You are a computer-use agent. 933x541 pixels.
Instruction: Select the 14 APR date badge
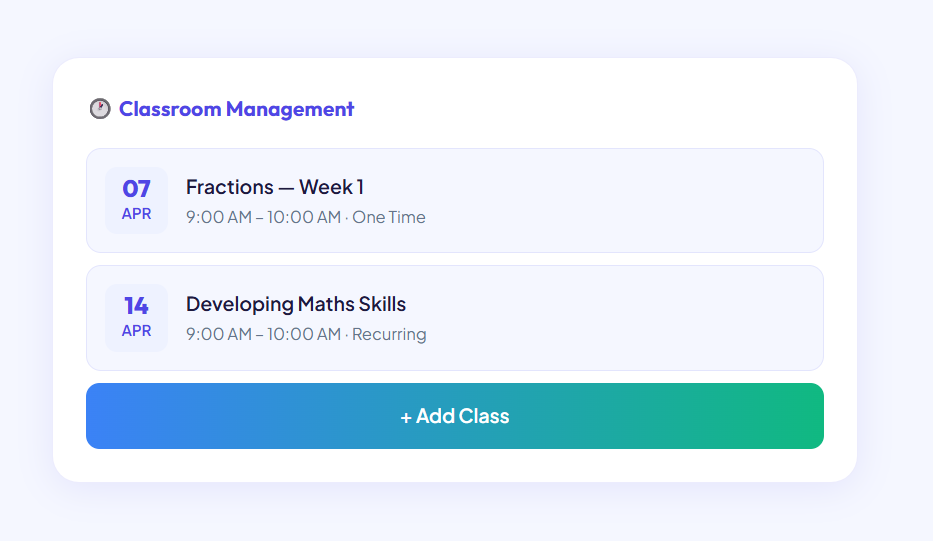(137, 317)
